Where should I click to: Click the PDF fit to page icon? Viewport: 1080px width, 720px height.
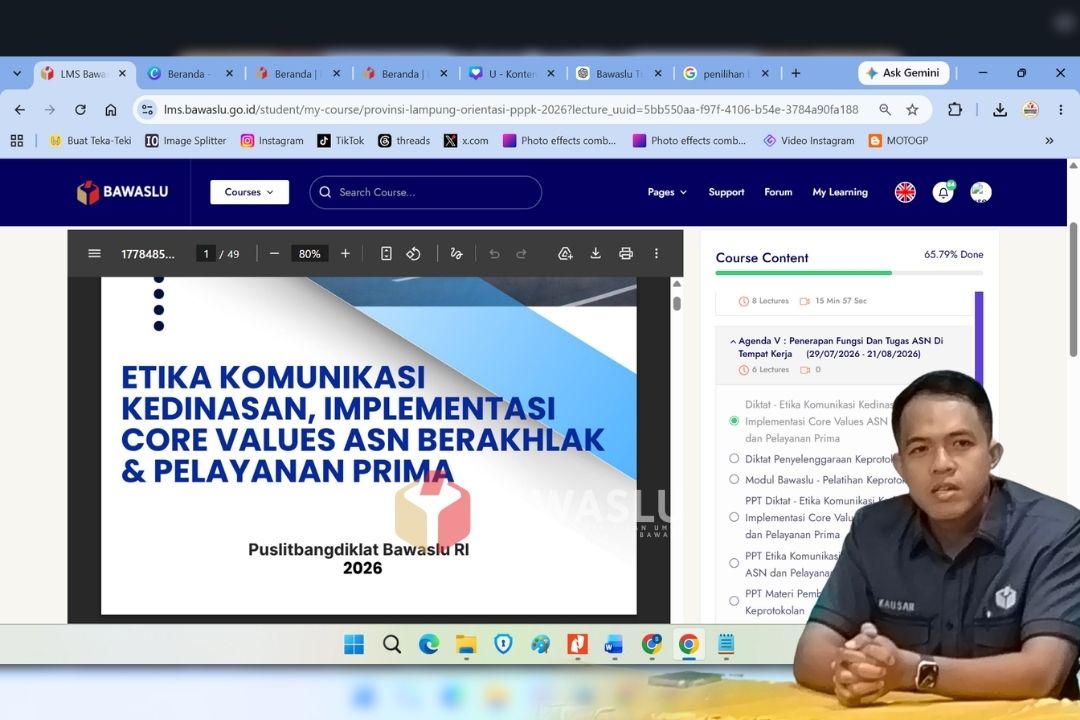tap(386, 254)
